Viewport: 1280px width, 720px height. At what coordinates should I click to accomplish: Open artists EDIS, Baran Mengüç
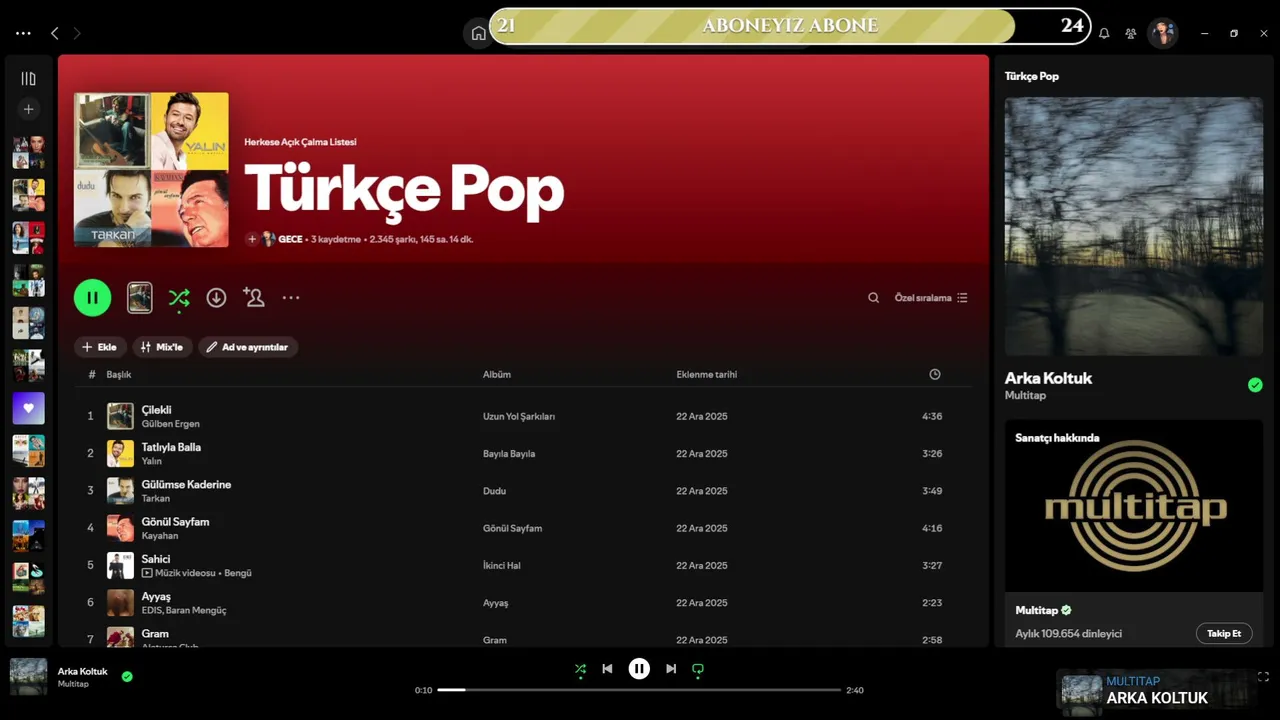(x=184, y=610)
